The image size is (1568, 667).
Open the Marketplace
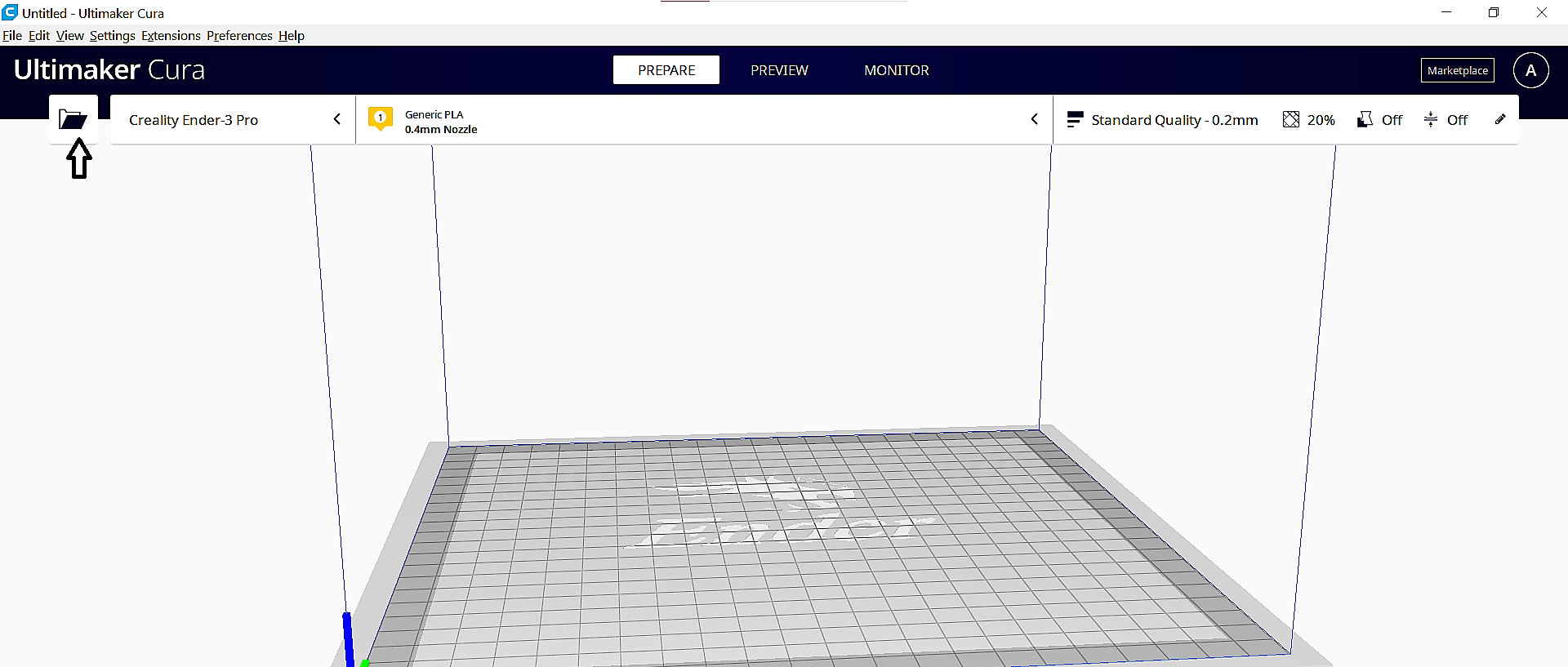pyautogui.click(x=1458, y=70)
